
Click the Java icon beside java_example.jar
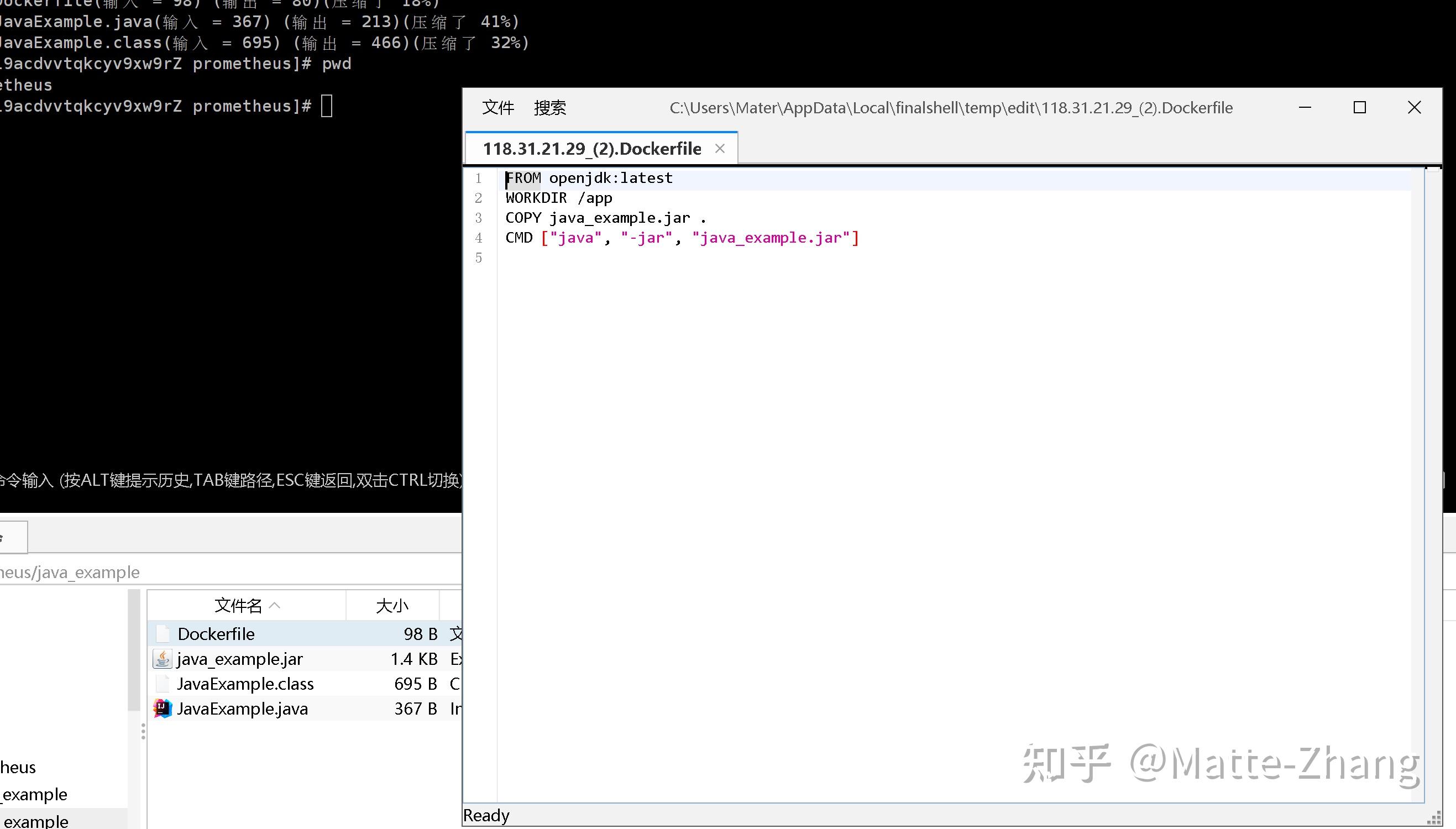(x=162, y=659)
